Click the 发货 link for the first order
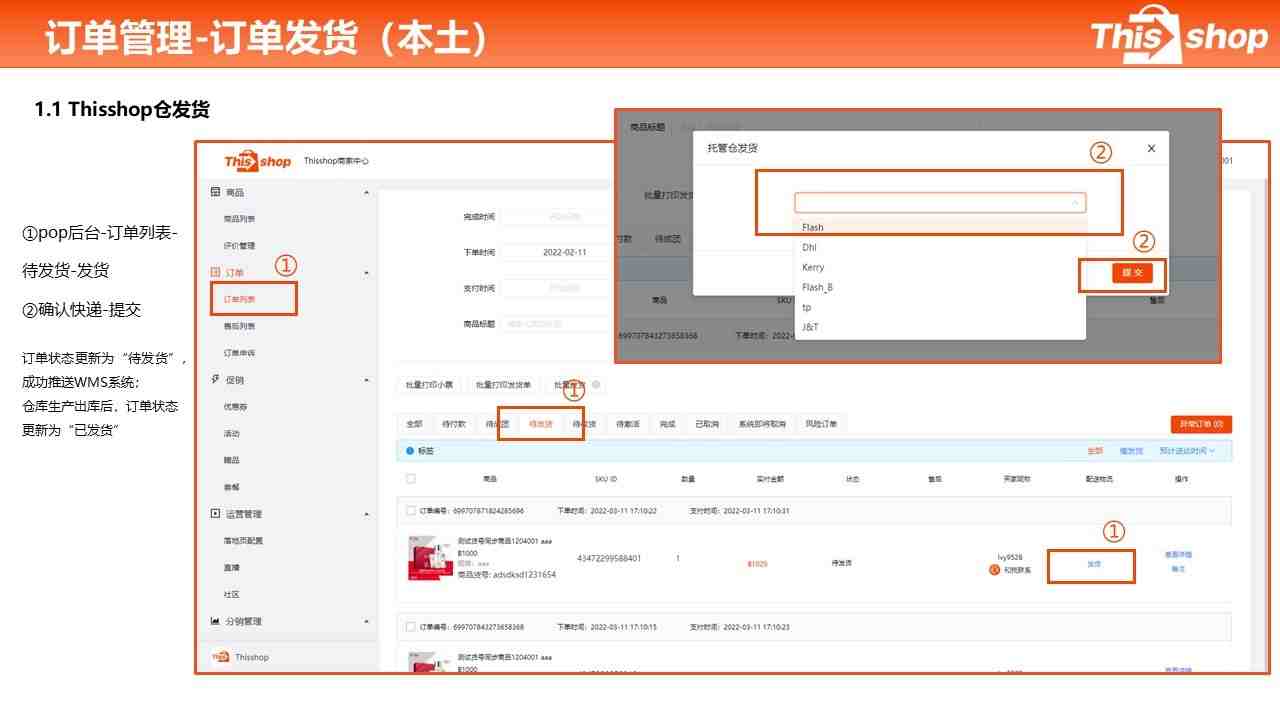The image size is (1280, 720). point(1094,564)
